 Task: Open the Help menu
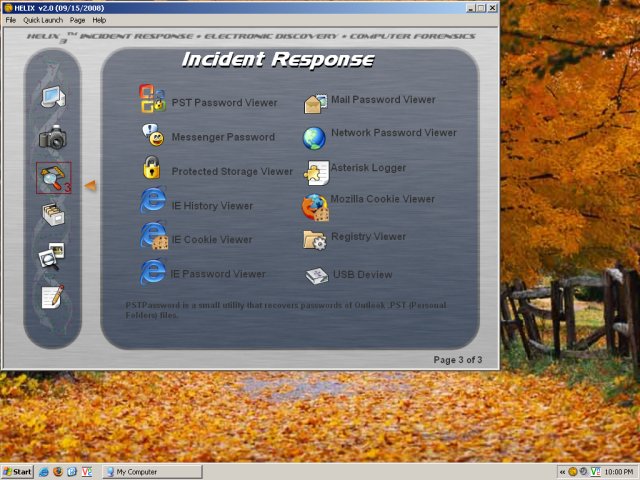click(99, 20)
